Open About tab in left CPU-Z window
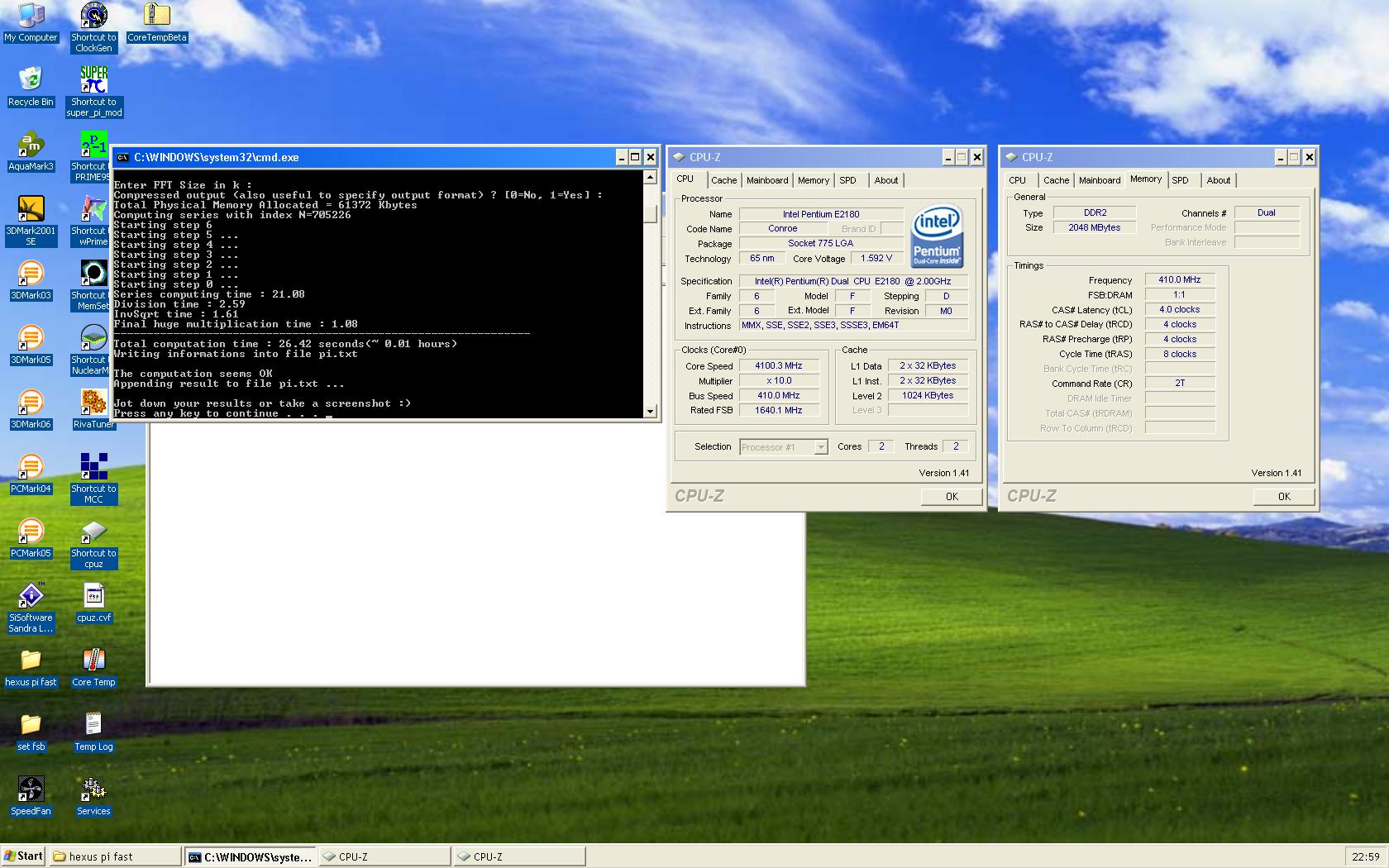Image resolution: width=1389 pixels, height=868 pixels. 886,180
